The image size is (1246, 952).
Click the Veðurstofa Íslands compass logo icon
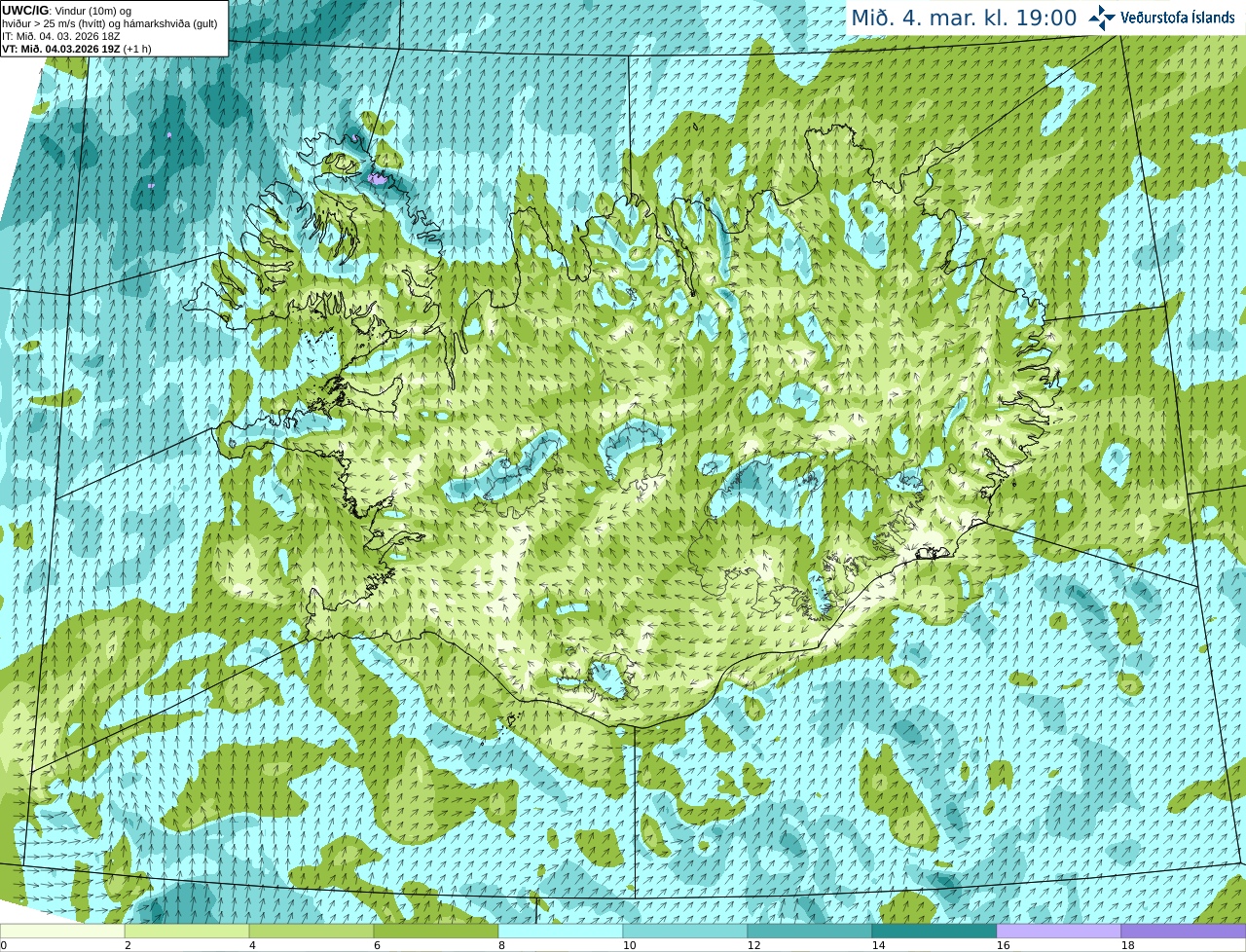1102,18
